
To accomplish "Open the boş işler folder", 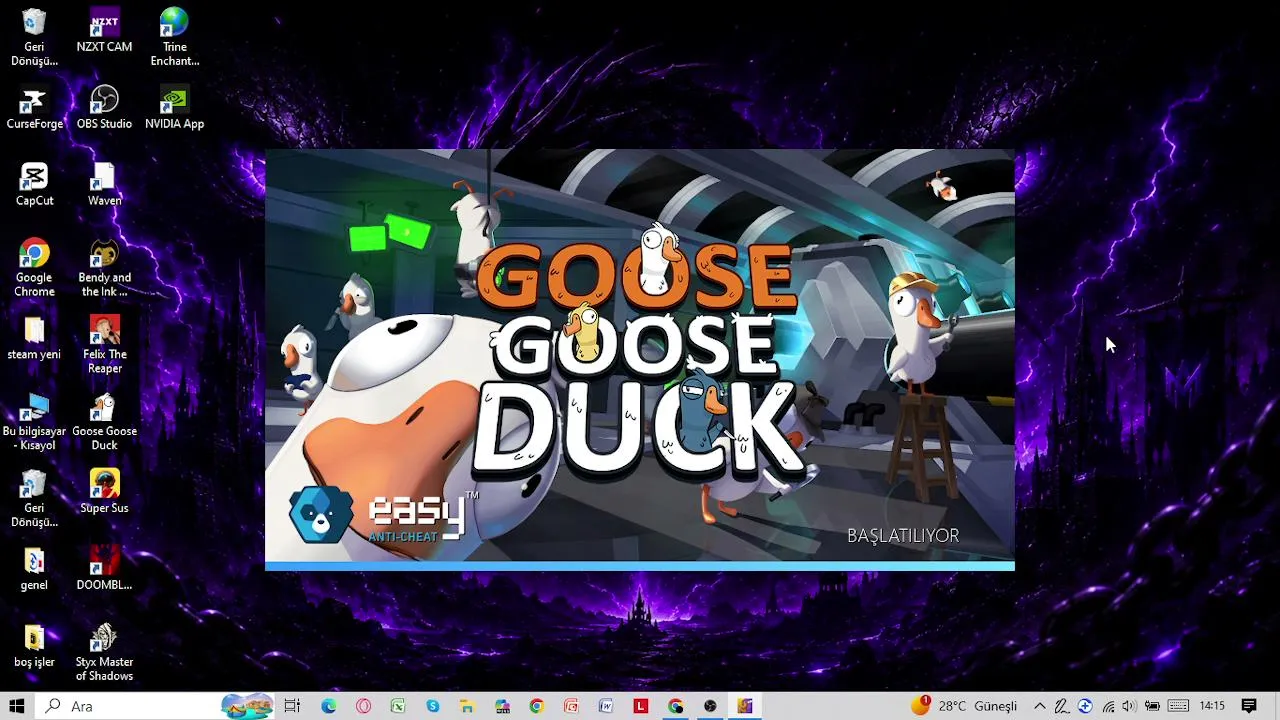I will [x=34, y=646].
